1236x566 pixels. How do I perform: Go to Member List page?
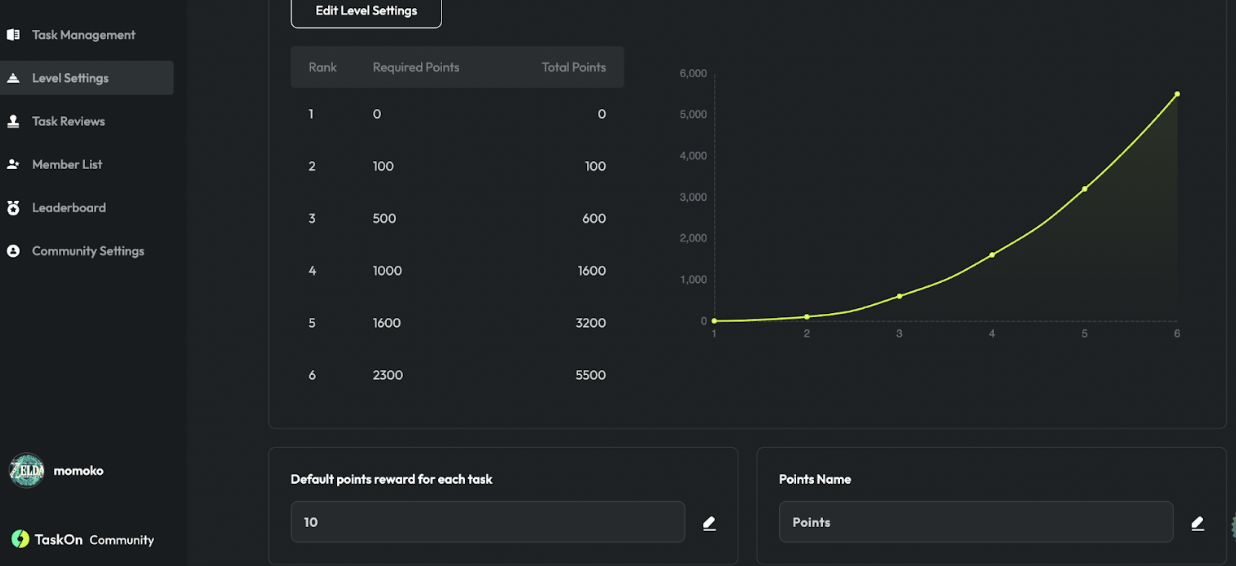click(x=67, y=164)
